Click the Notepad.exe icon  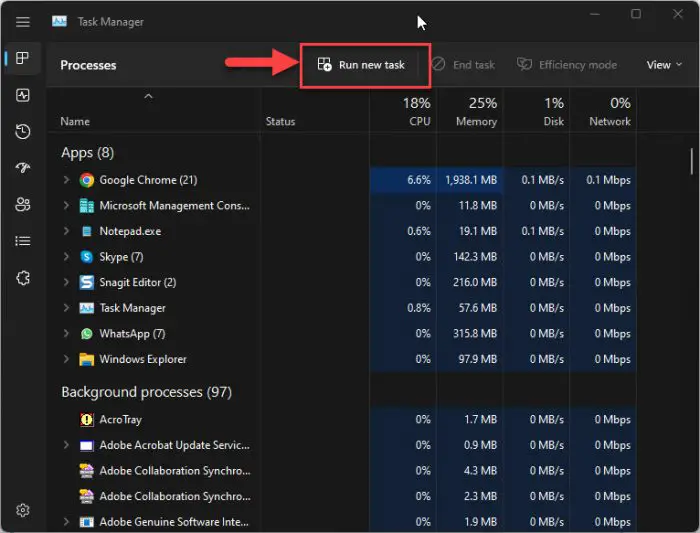click(87, 231)
